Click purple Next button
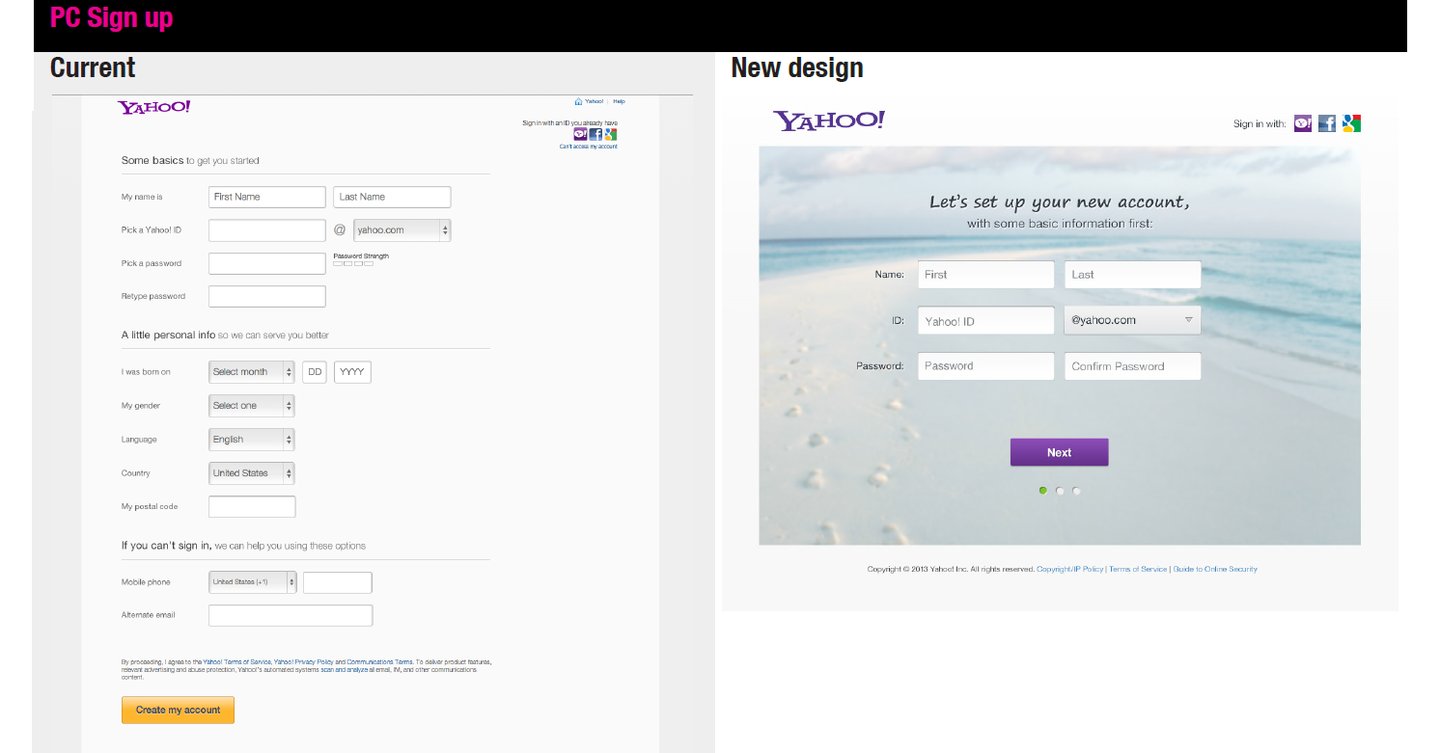 1059,452
